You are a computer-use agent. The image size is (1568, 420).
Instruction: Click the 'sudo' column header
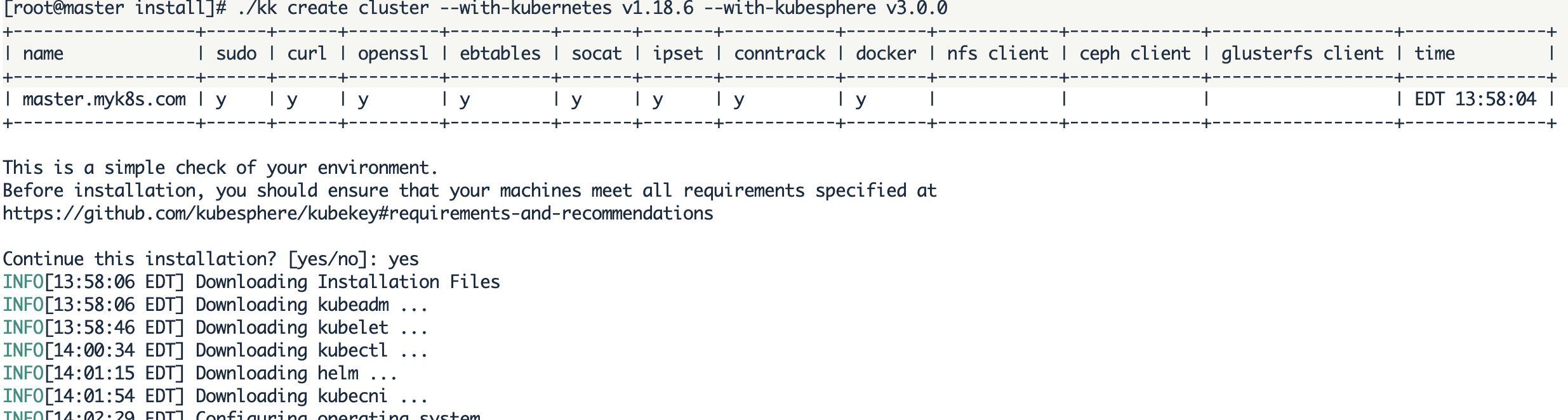click(x=236, y=54)
